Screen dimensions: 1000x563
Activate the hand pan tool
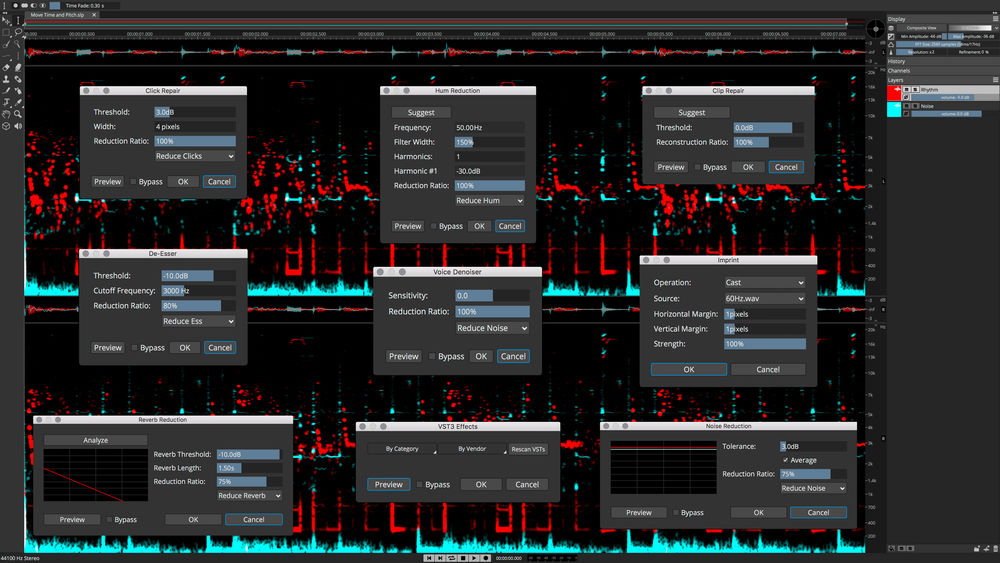coord(5,114)
